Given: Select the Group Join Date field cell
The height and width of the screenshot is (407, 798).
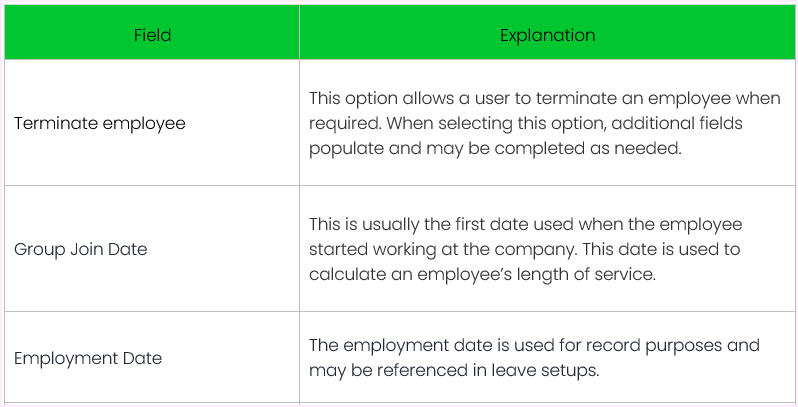Looking at the screenshot, I should (80, 249).
